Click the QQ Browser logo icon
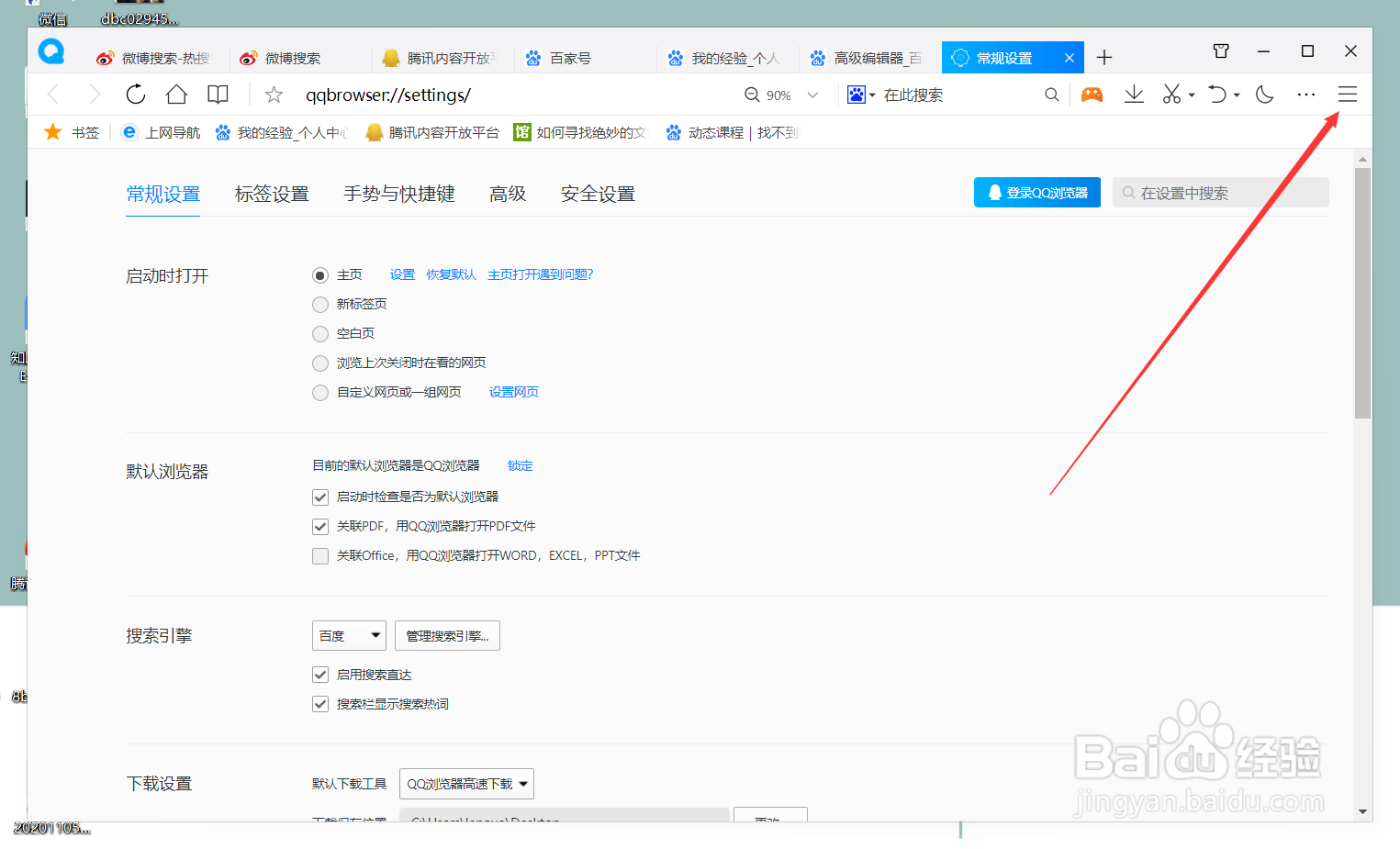Screen dimensions: 1400x849 pyautogui.click(x=51, y=51)
